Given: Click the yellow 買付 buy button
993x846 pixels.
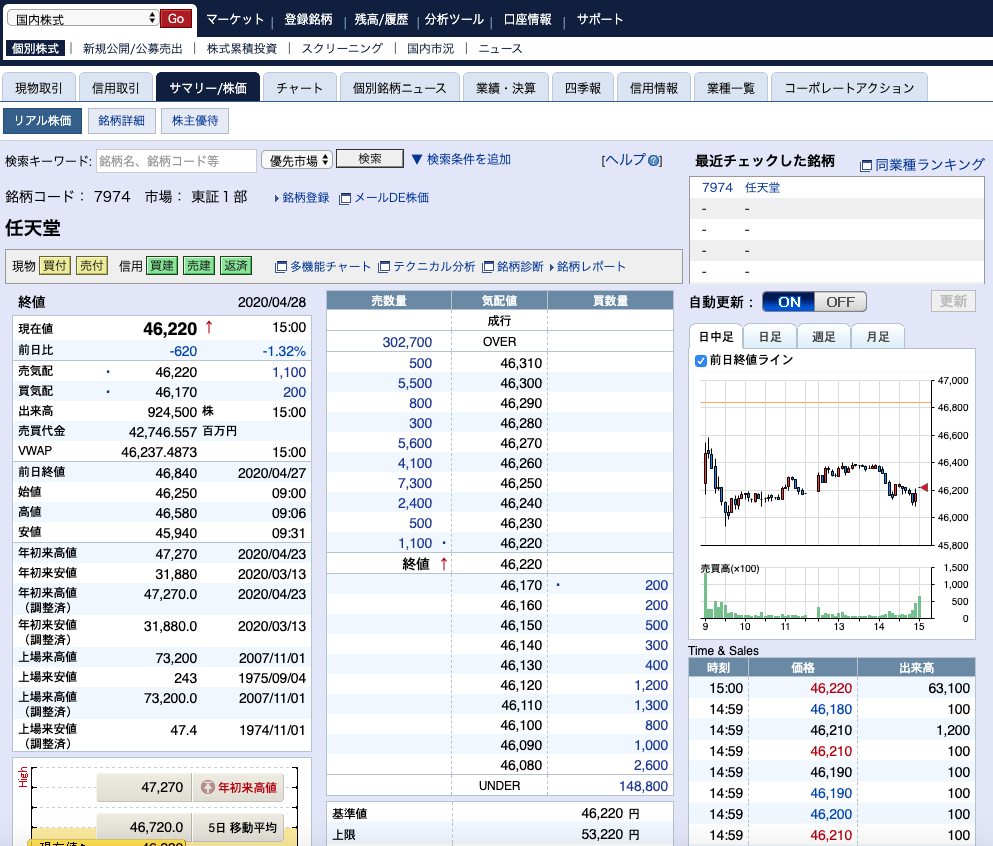Looking at the screenshot, I should coord(55,266).
